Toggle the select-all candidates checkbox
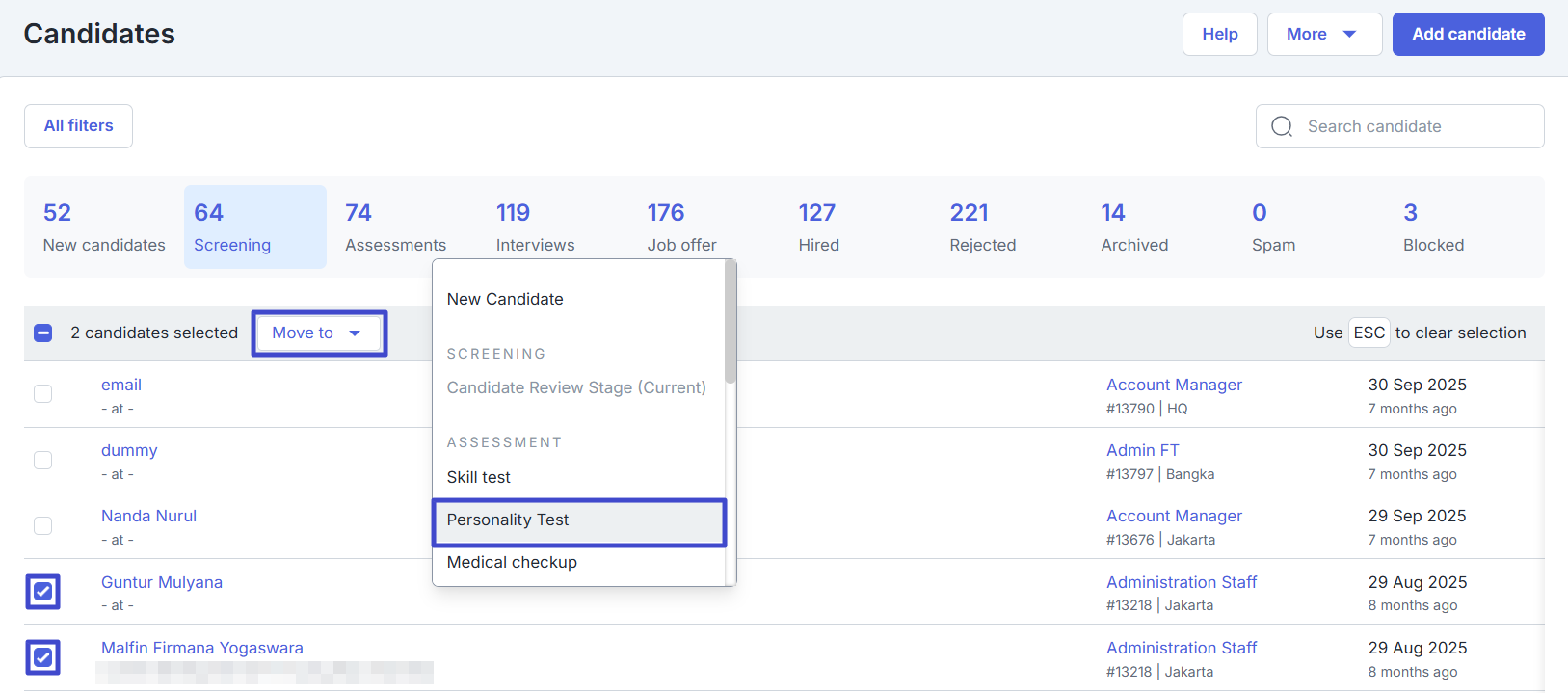This screenshot has width=1568, height=693. [43, 333]
